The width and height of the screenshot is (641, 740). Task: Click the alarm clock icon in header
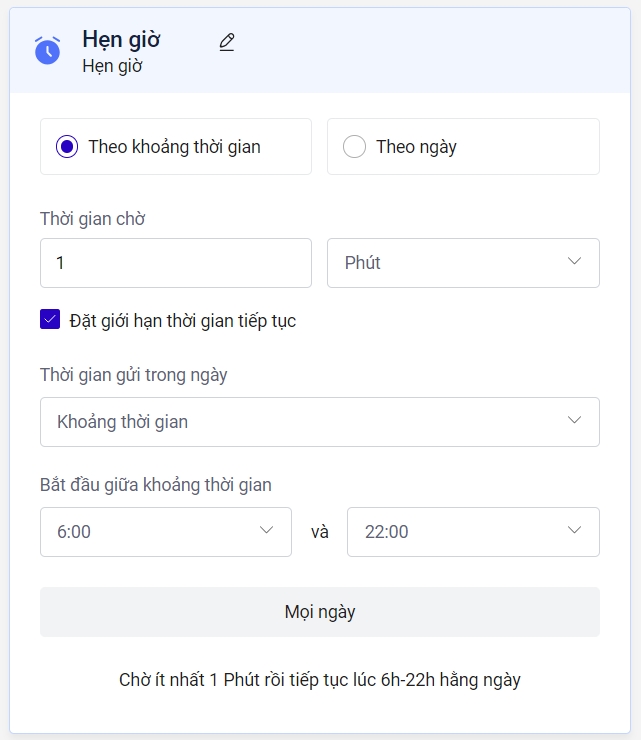(47, 50)
